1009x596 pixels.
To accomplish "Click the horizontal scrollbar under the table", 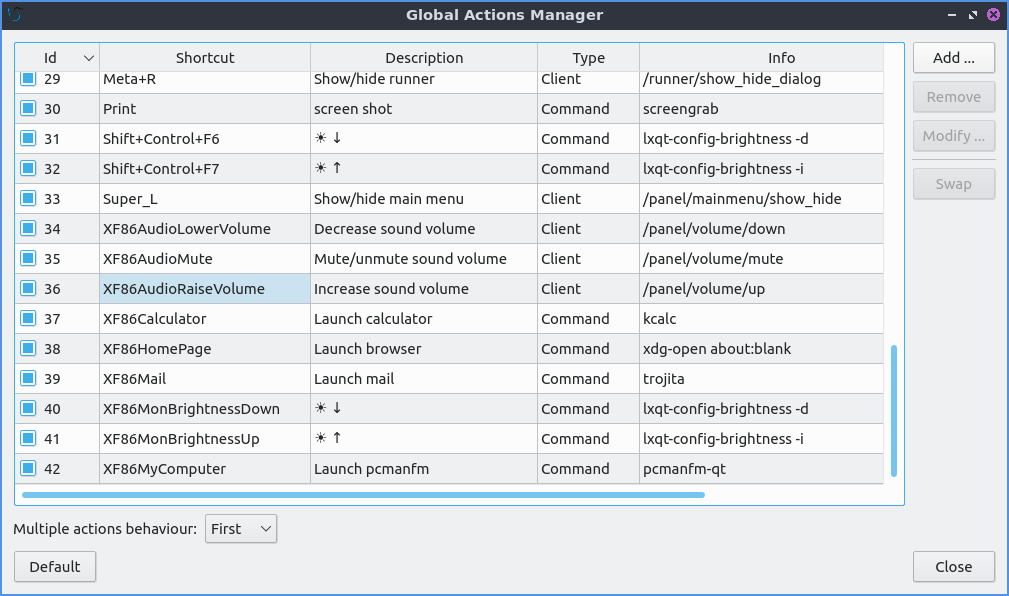I will tap(363, 494).
